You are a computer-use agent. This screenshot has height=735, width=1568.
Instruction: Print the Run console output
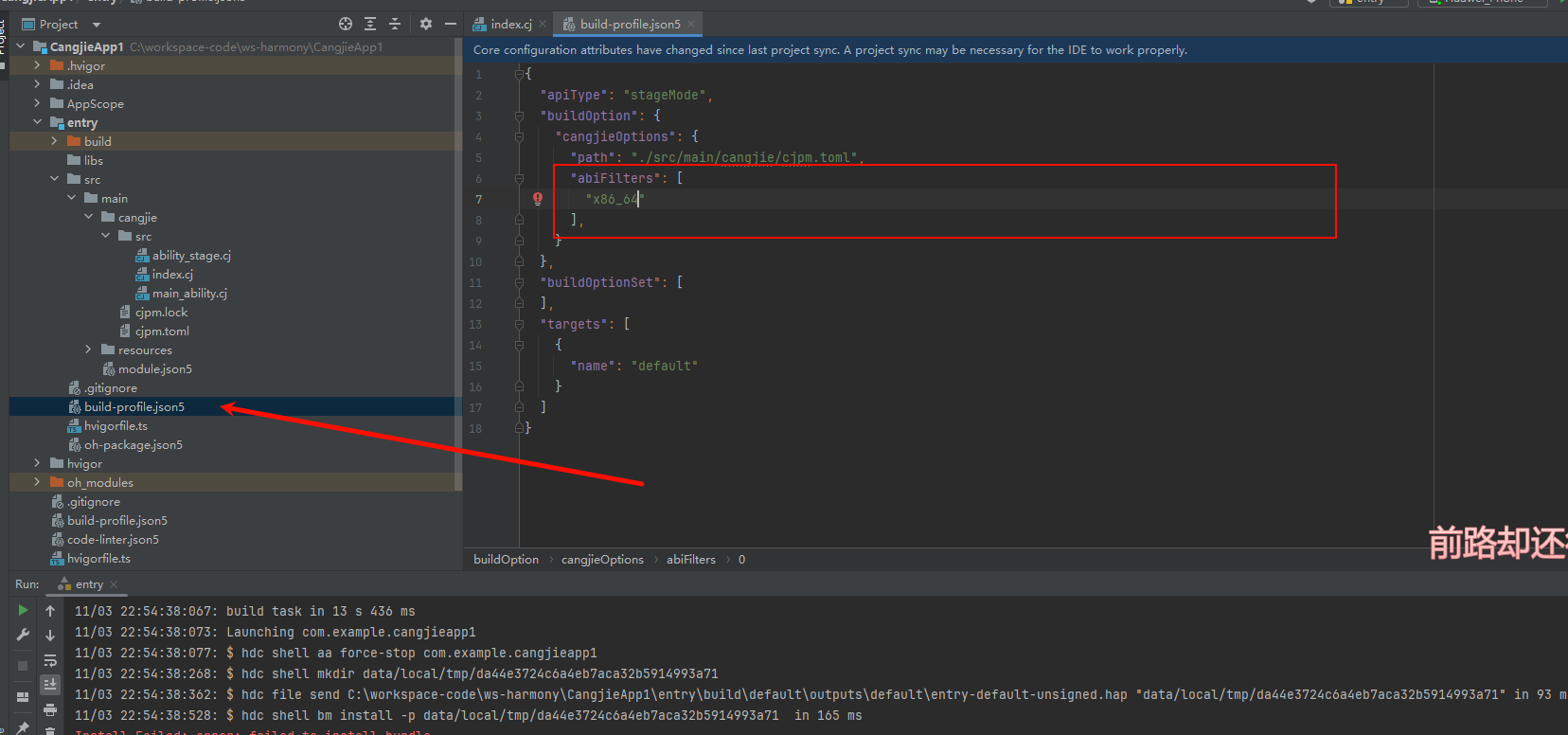tap(50, 708)
